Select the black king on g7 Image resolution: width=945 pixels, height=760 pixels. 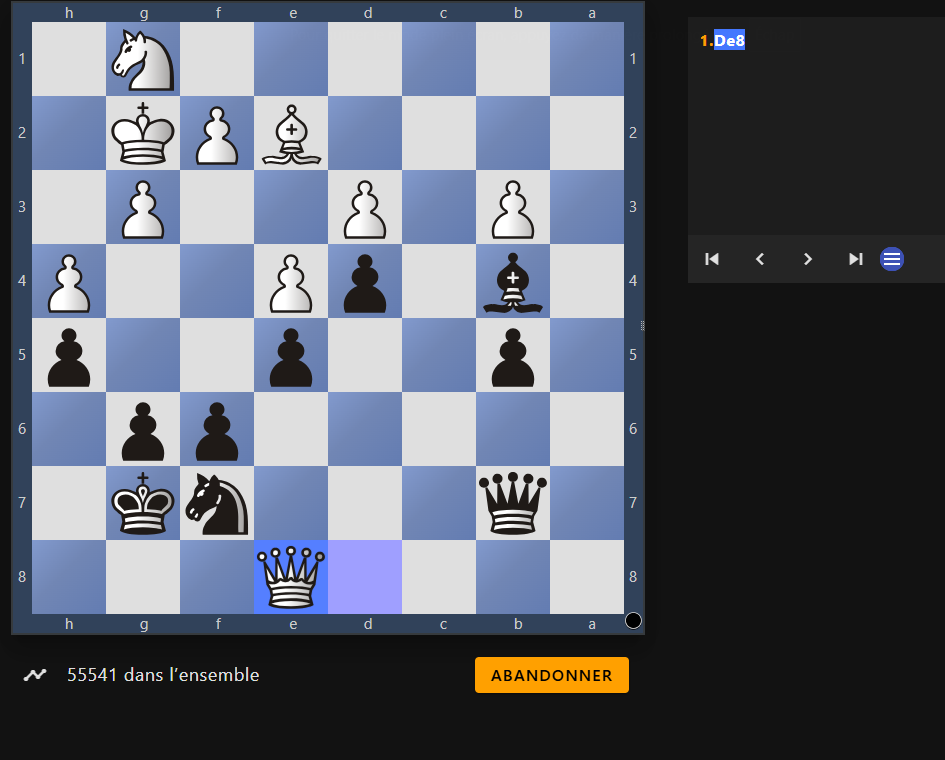click(x=143, y=503)
